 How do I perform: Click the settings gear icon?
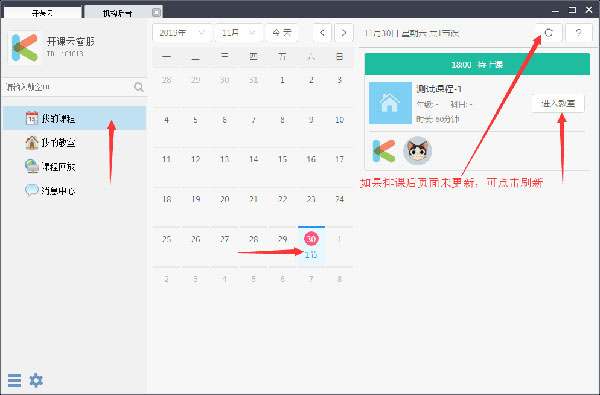pos(36,380)
